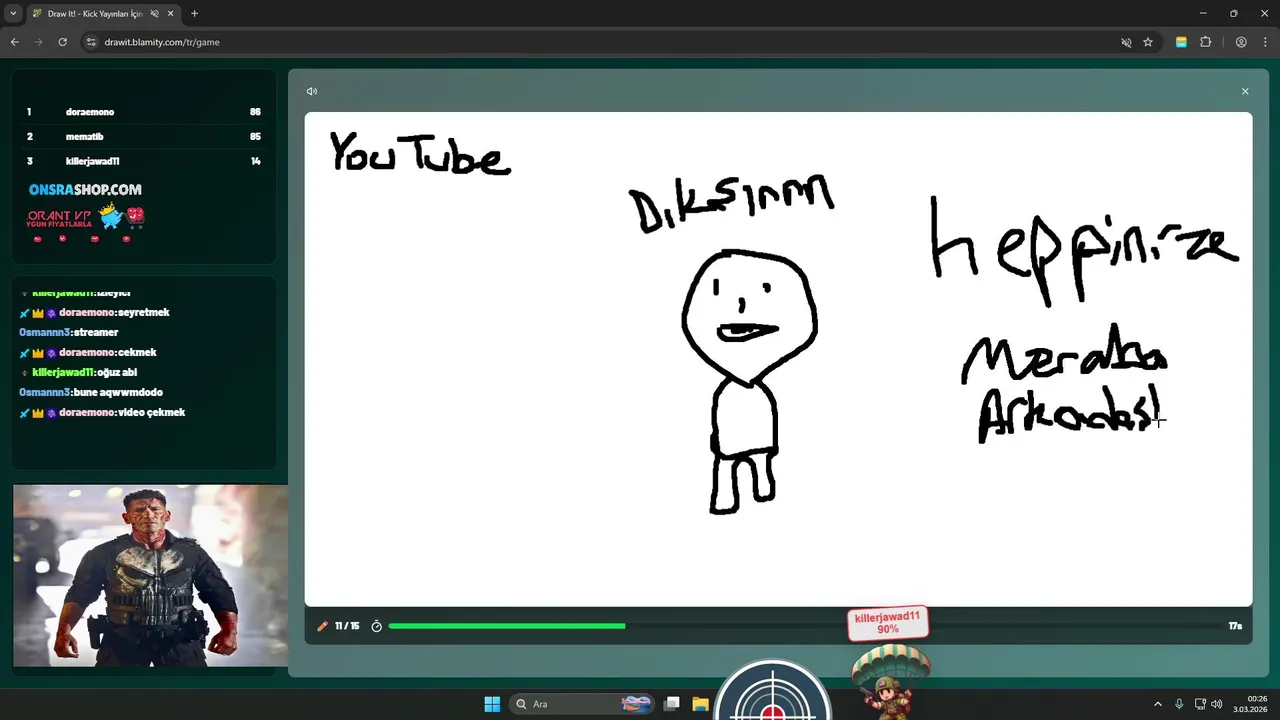The width and height of the screenshot is (1280, 720).
Task: Go back to the previous page
Action: coord(15,42)
